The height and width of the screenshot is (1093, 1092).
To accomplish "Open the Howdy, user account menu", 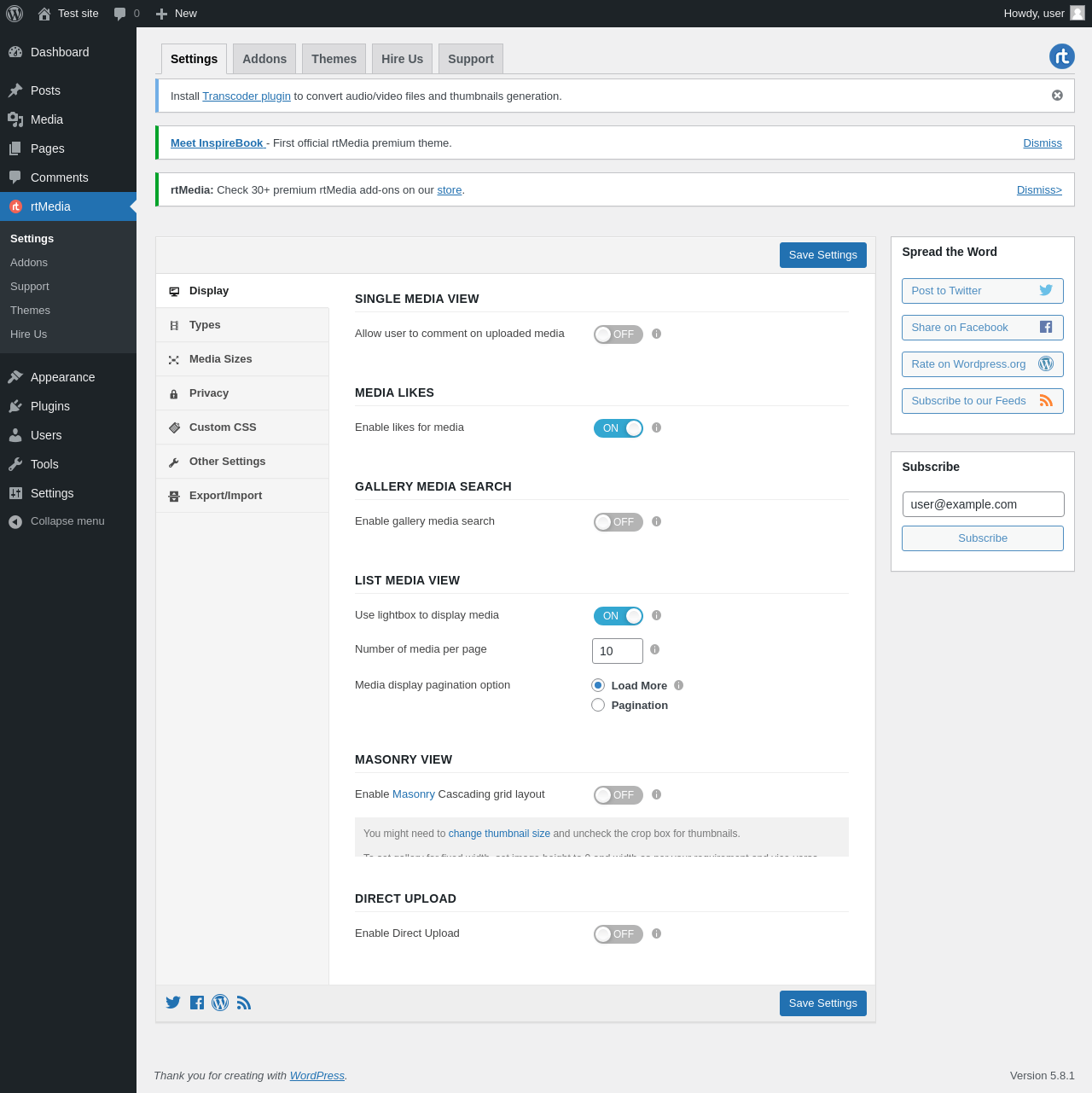I will tap(1043, 14).
